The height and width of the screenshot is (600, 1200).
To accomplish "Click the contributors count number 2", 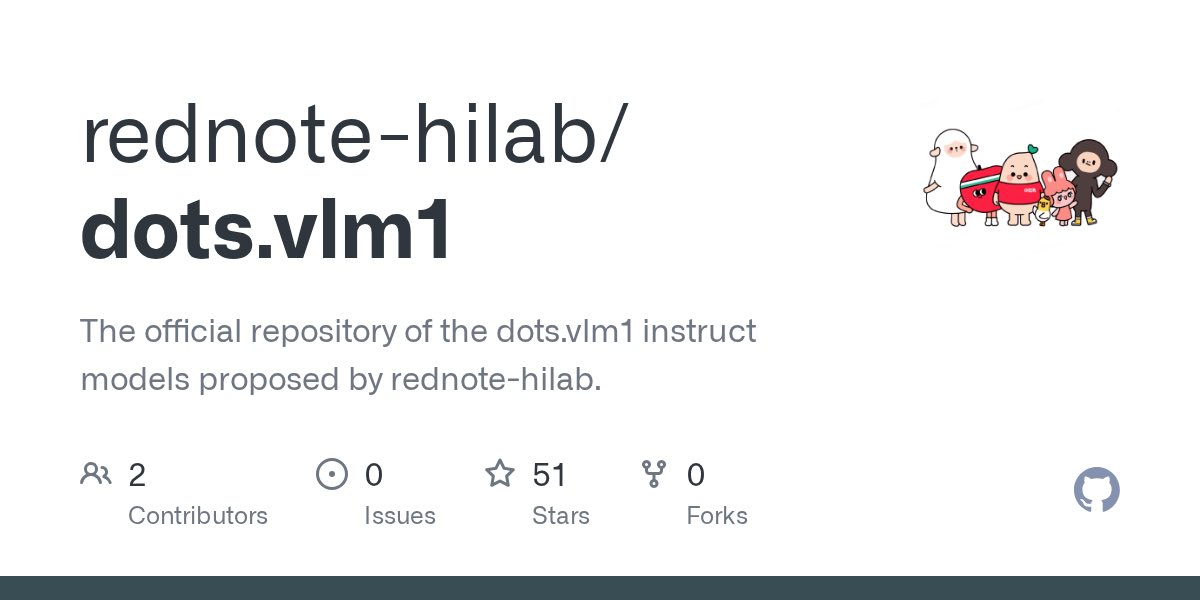I will click(x=137, y=475).
